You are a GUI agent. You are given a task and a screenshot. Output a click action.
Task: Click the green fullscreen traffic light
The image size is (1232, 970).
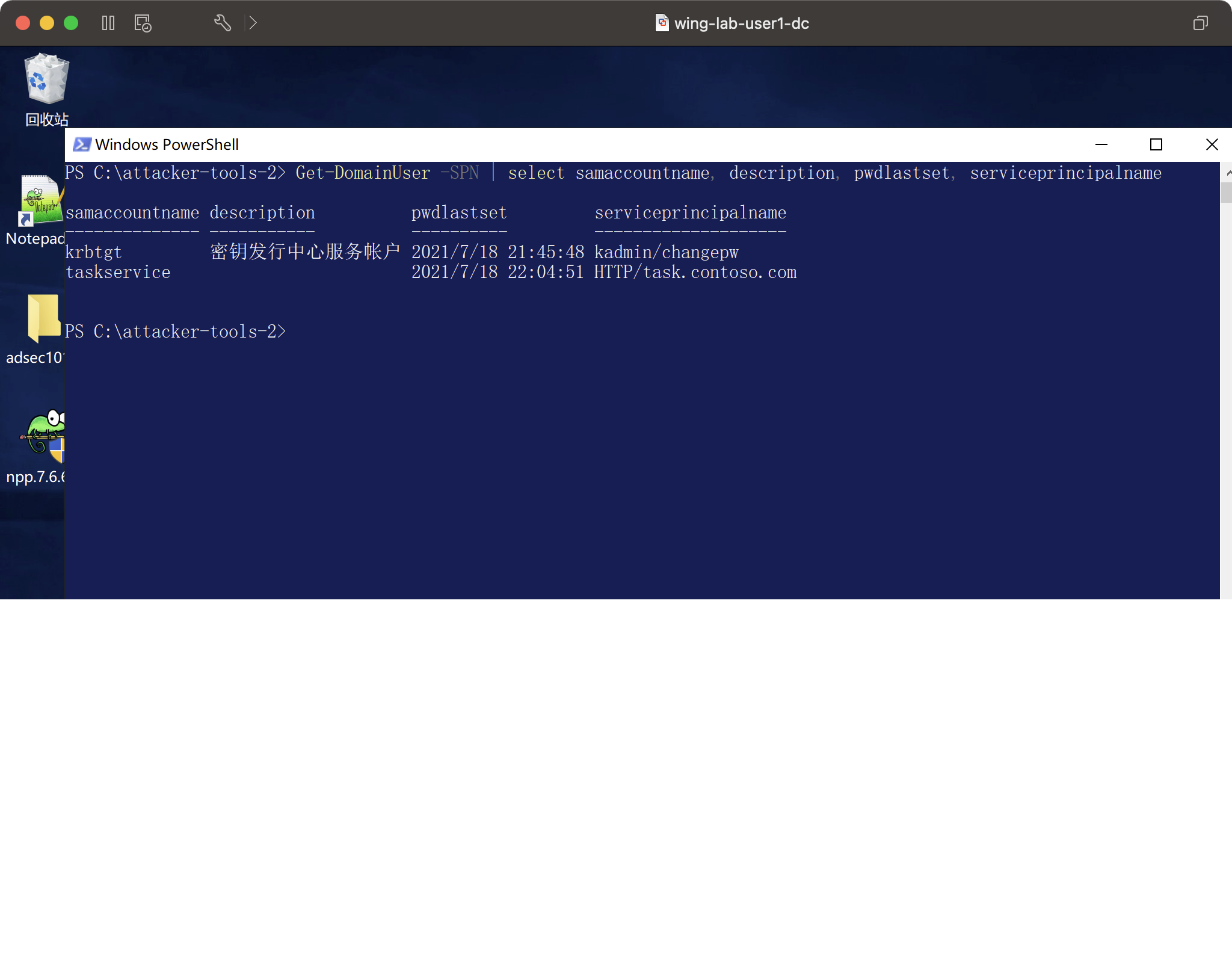coord(71,23)
